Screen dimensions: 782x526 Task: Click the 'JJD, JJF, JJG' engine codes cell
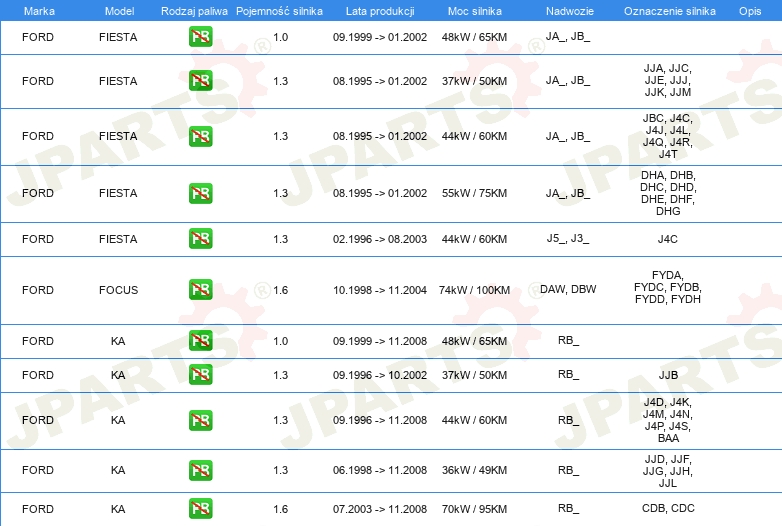tap(668, 471)
